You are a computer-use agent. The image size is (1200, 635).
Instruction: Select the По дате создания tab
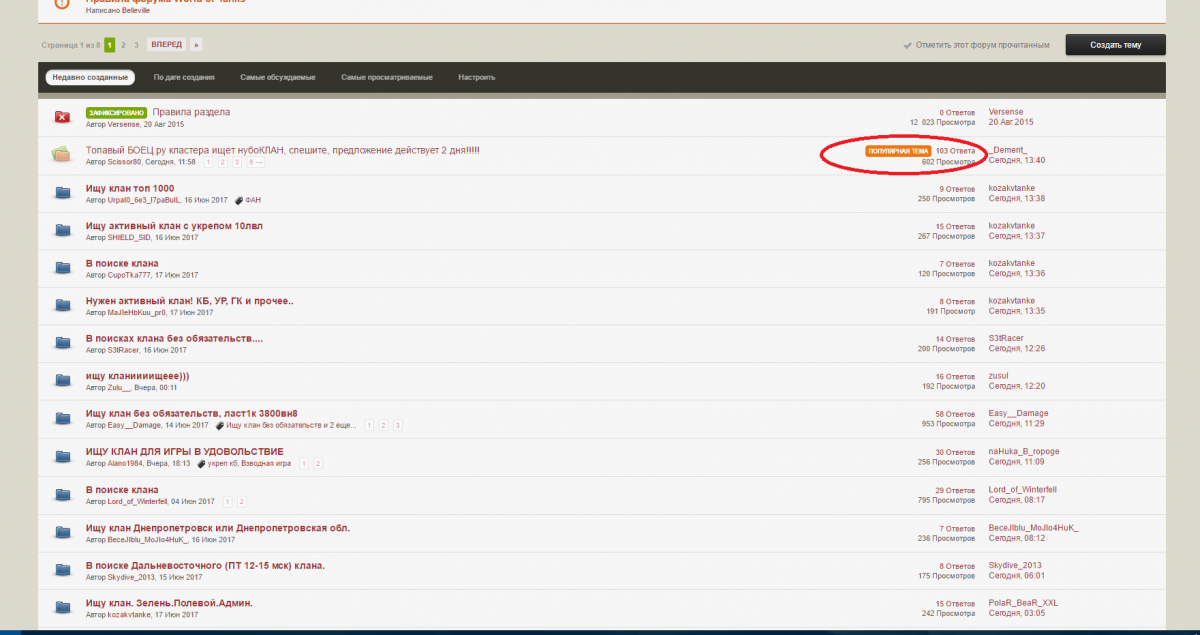coord(184,77)
